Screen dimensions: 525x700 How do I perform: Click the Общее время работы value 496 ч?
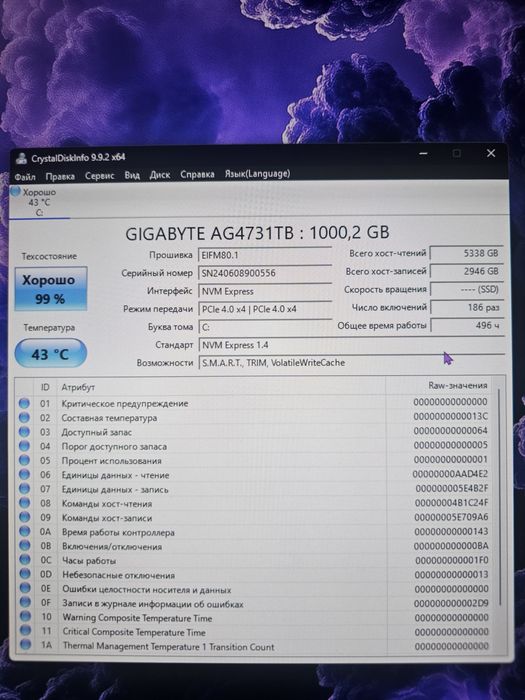coord(467,325)
